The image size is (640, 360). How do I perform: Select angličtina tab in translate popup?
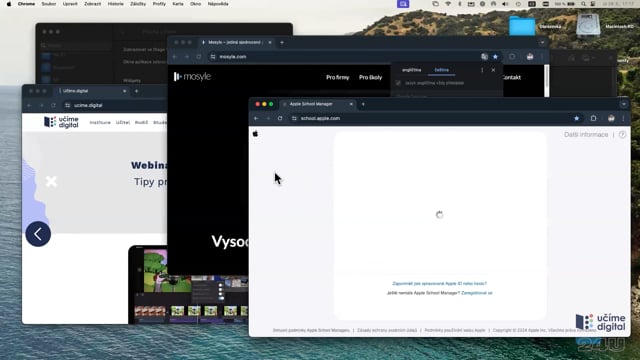pyautogui.click(x=411, y=70)
